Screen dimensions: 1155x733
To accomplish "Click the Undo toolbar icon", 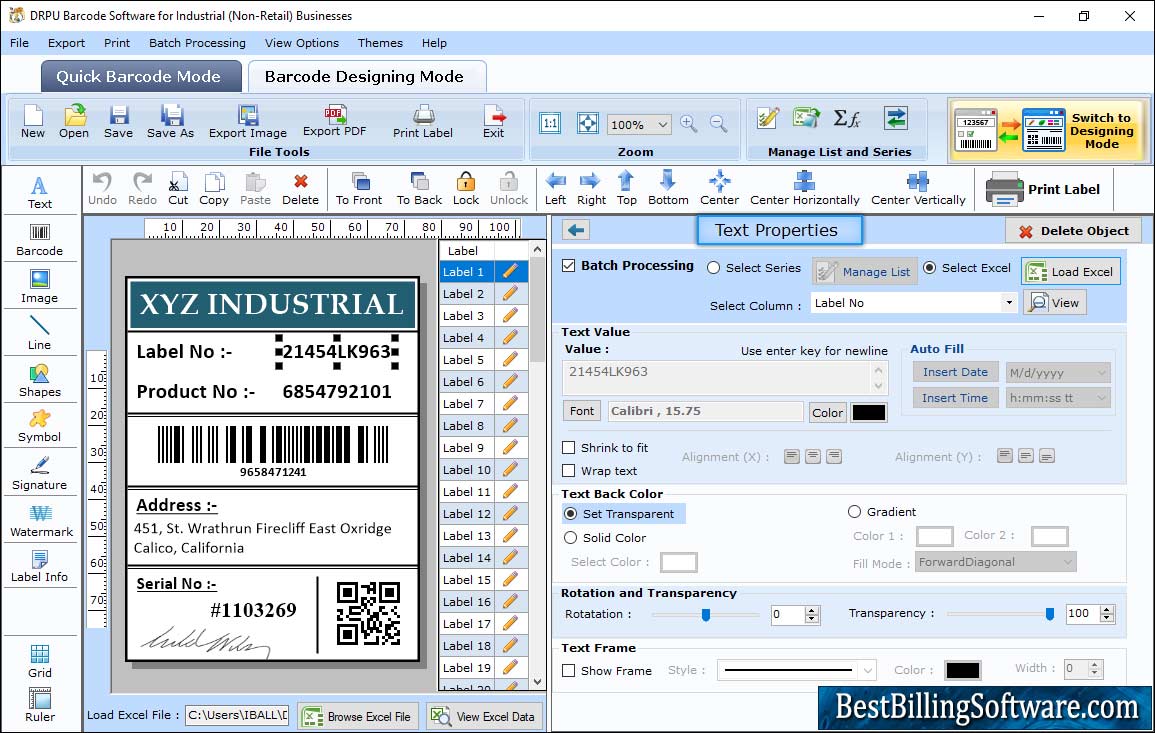I will pyautogui.click(x=102, y=189).
